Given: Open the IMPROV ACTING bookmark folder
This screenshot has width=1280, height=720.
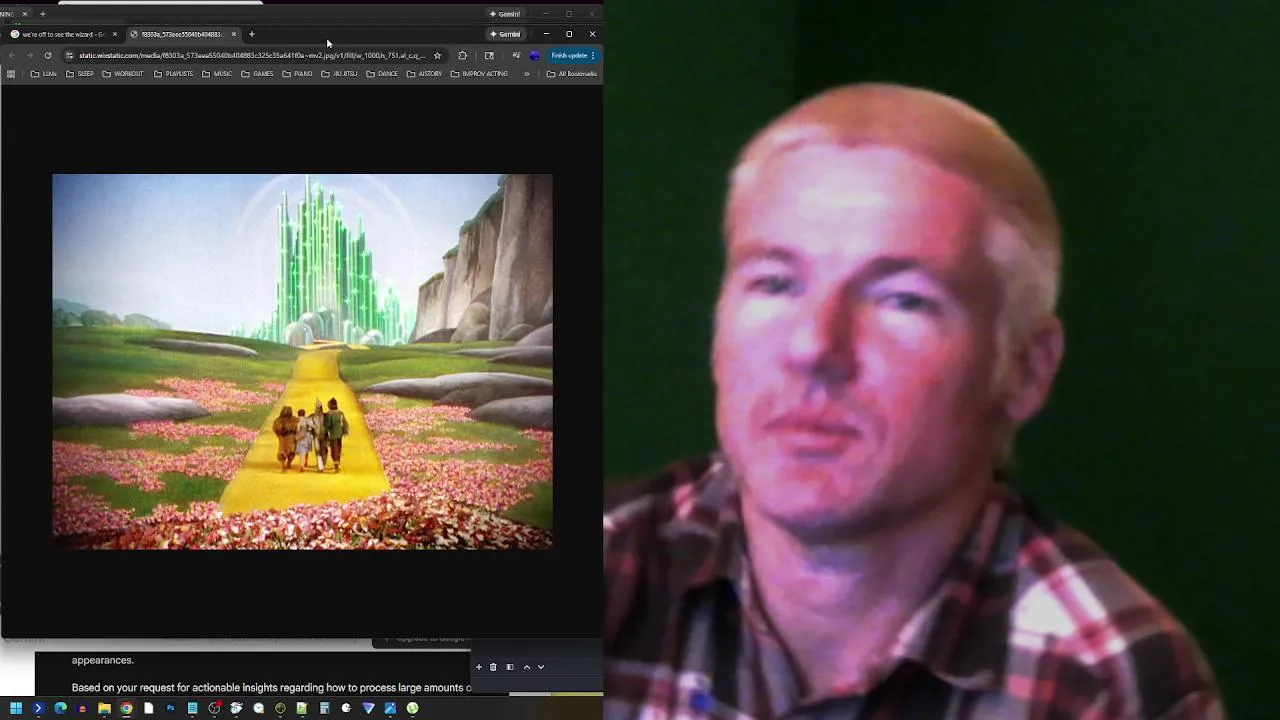Looking at the screenshot, I should [x=480, y=74].
